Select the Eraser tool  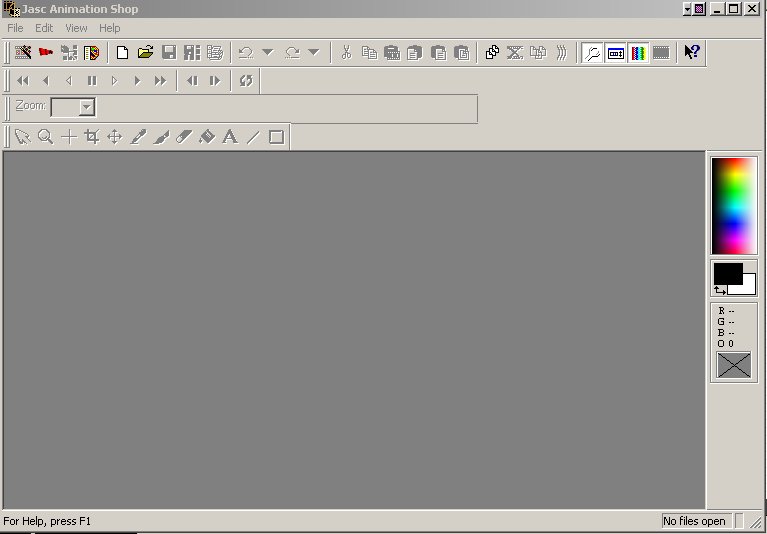tap(184, 137)
